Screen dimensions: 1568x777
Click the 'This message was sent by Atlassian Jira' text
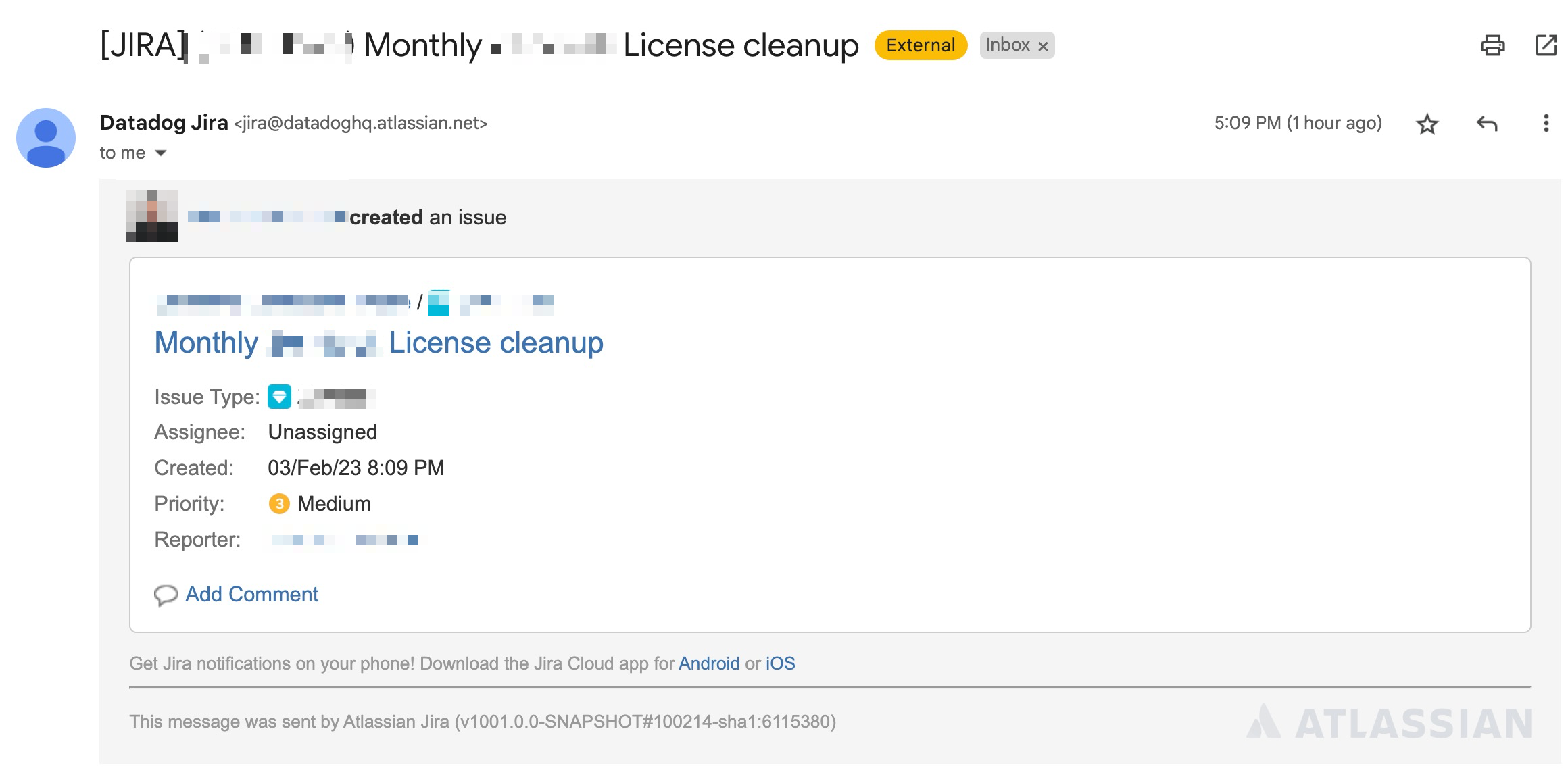tap(483, 722)
